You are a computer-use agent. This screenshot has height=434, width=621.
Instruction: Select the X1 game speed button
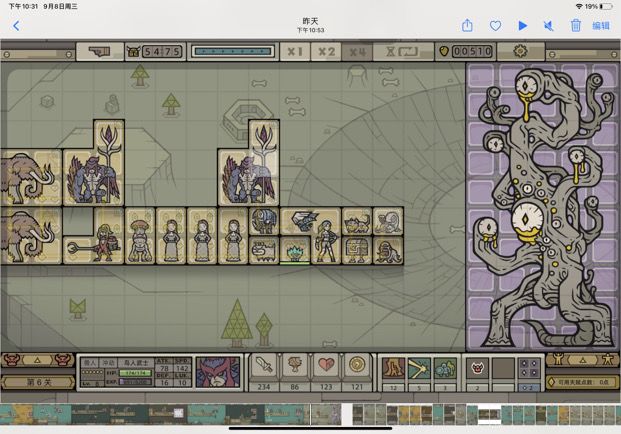(x=294, y=51)
